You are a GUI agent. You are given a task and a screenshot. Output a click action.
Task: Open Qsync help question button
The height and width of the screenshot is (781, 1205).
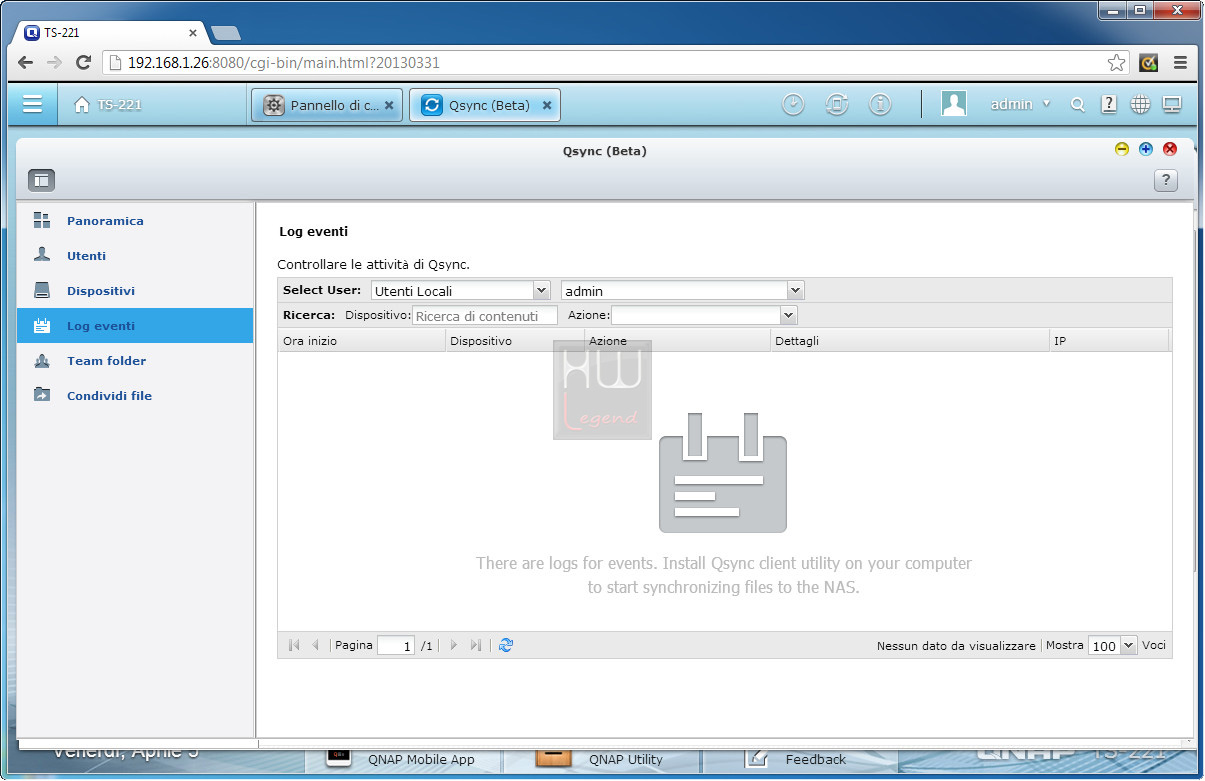(x=1165, y=180)
